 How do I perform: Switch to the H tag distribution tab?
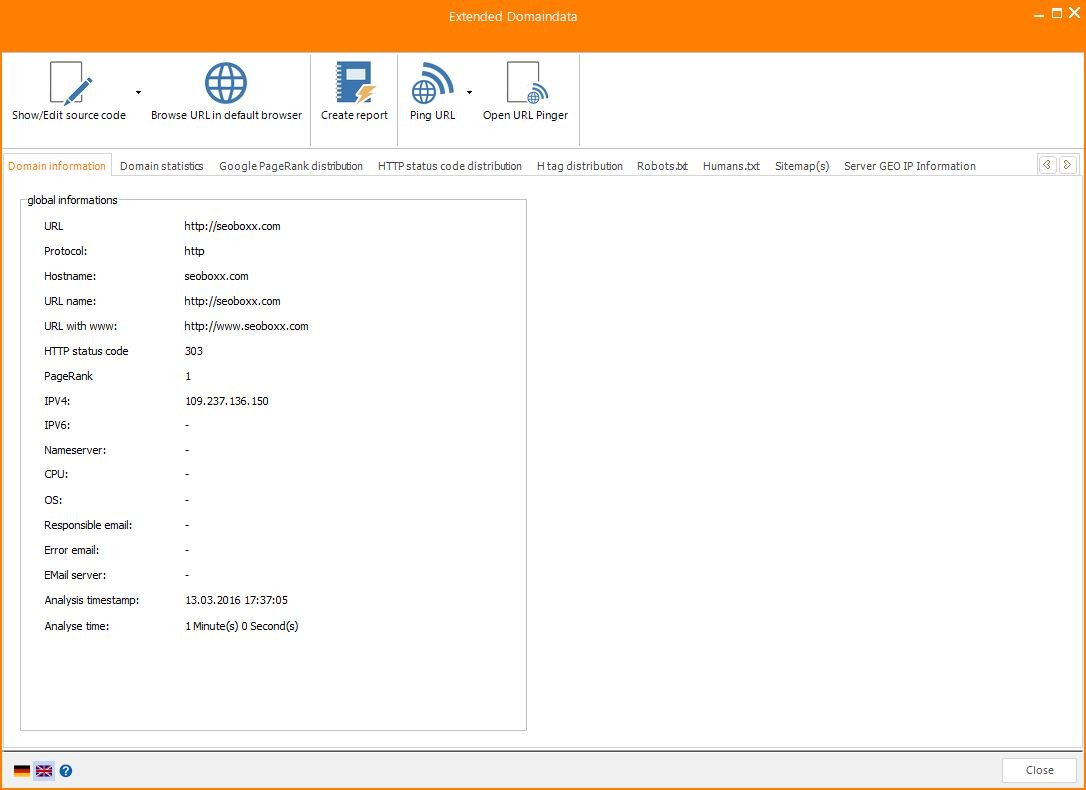tap(580, 166)
